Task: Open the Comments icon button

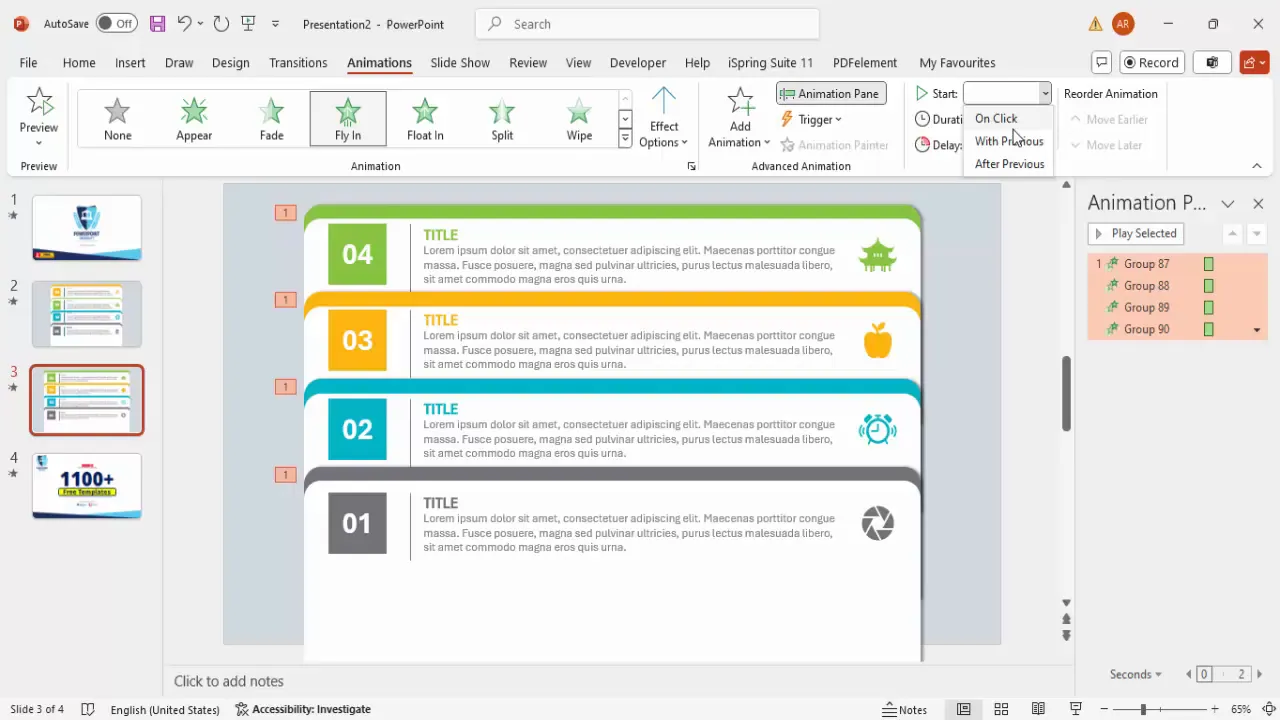Action: click(x=1101, y=62)
